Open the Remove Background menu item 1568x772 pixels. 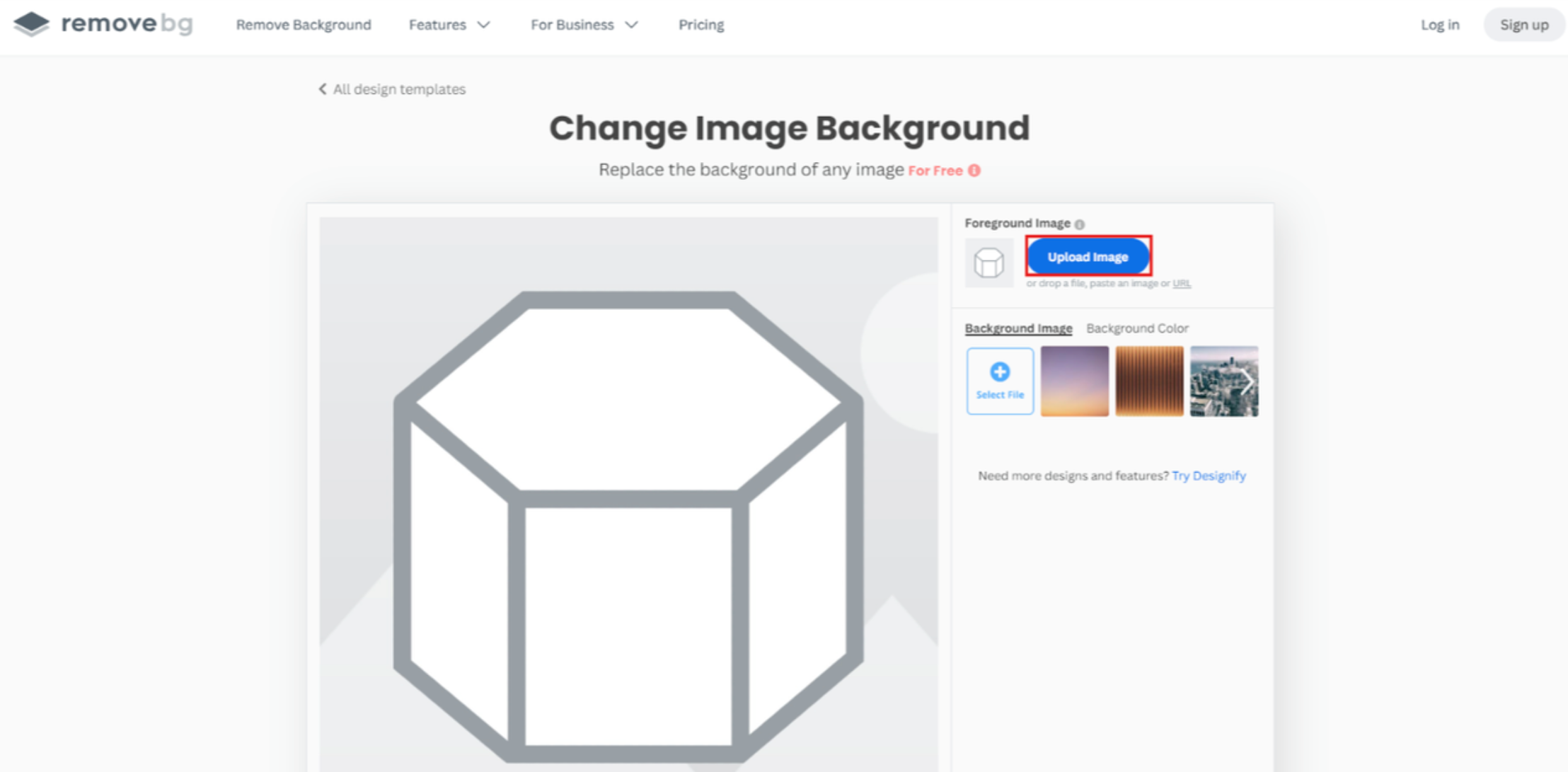pos(304,25)
